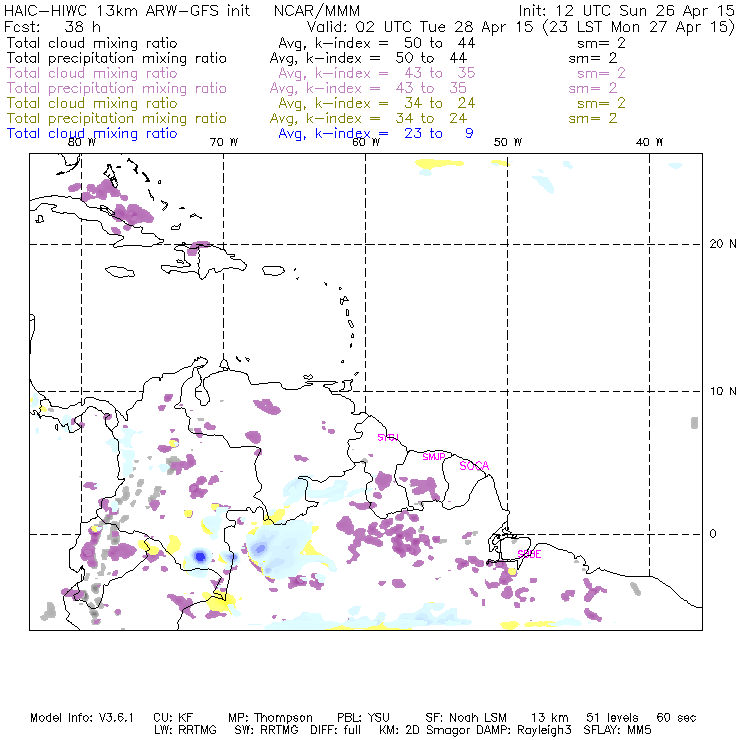Click 'Model Info: V3.6.1' footer text

[82, 718]
